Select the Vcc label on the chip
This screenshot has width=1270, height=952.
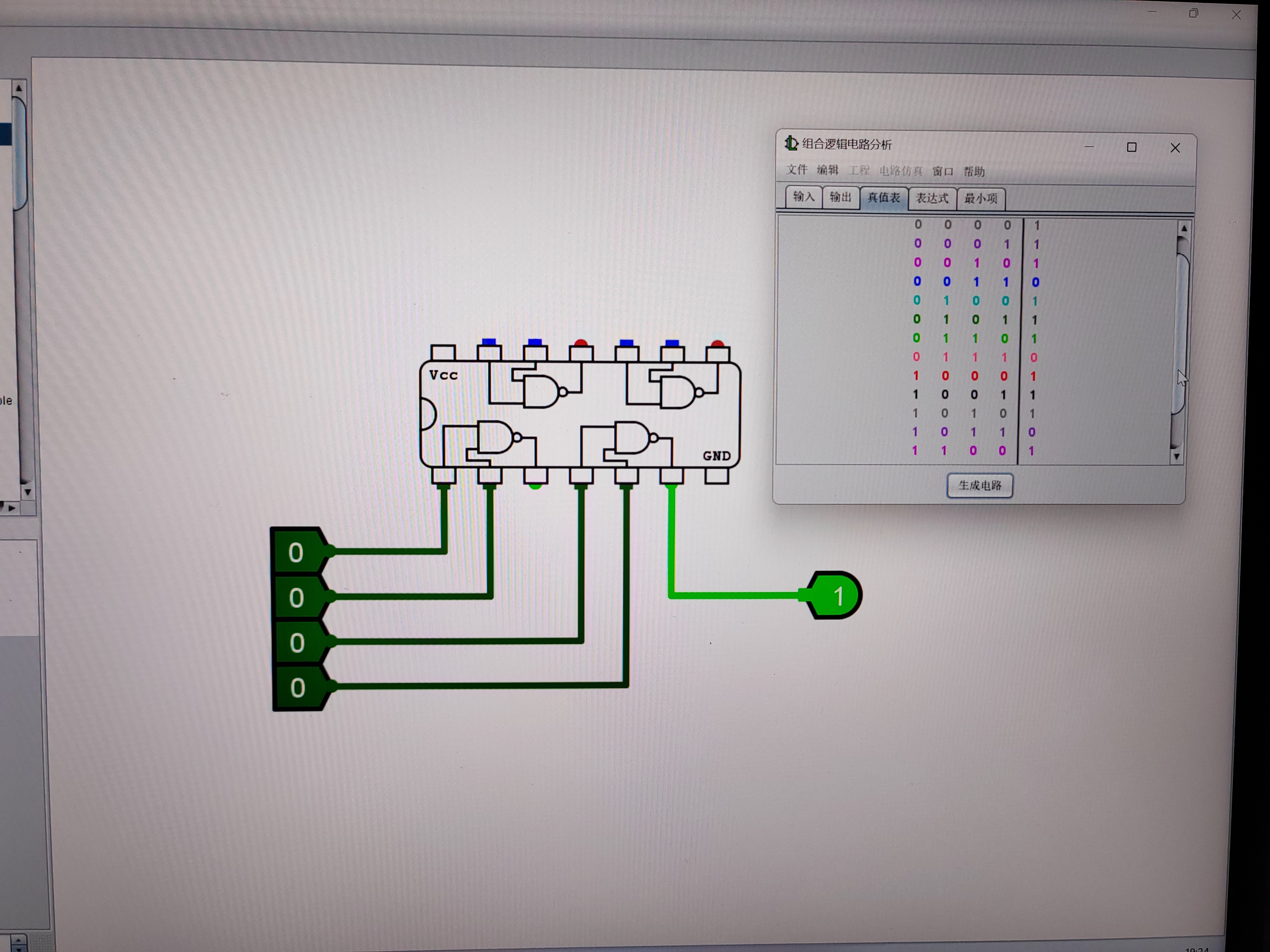[443, 375]
